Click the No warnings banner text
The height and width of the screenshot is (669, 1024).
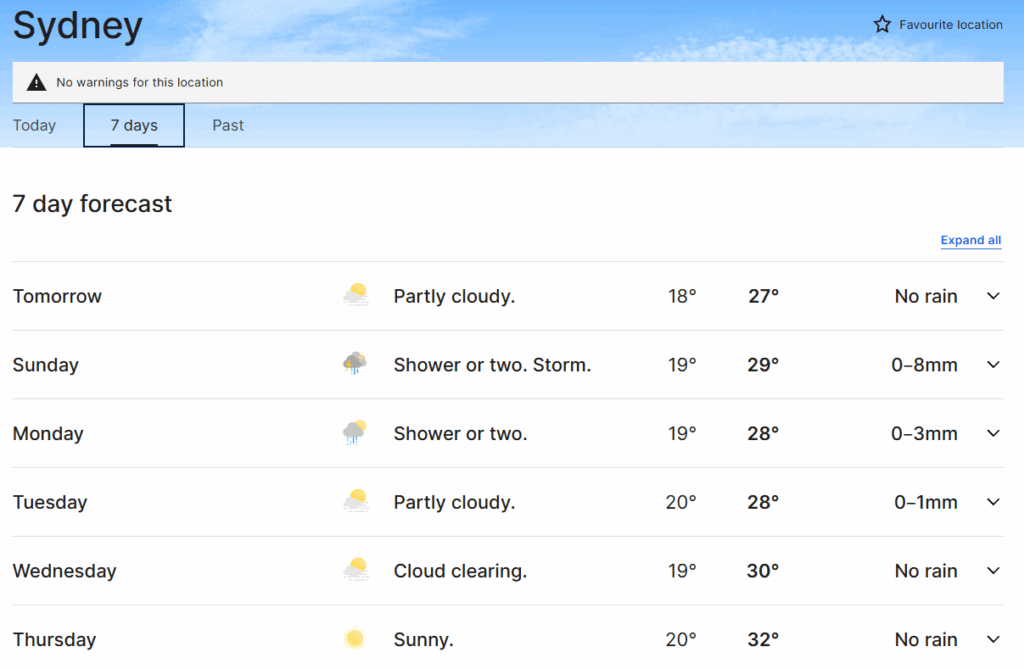pyautogui.click(x=139, y=83)
